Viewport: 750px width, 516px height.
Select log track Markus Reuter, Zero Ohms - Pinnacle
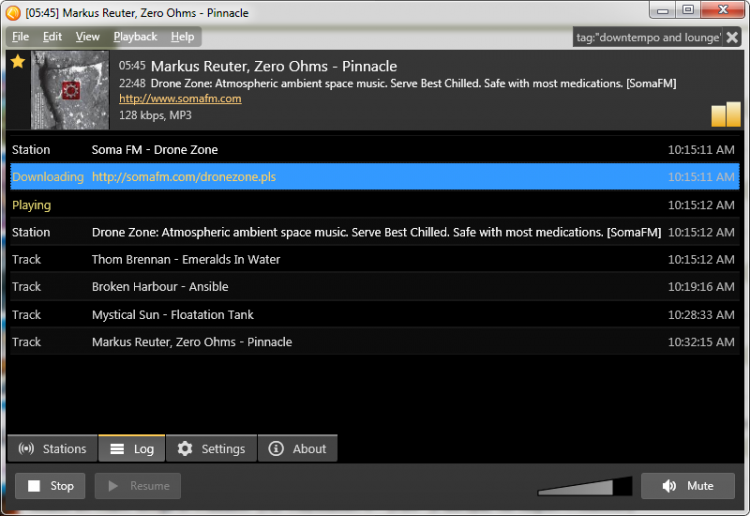pyautogui.click(x=375, y=342)
